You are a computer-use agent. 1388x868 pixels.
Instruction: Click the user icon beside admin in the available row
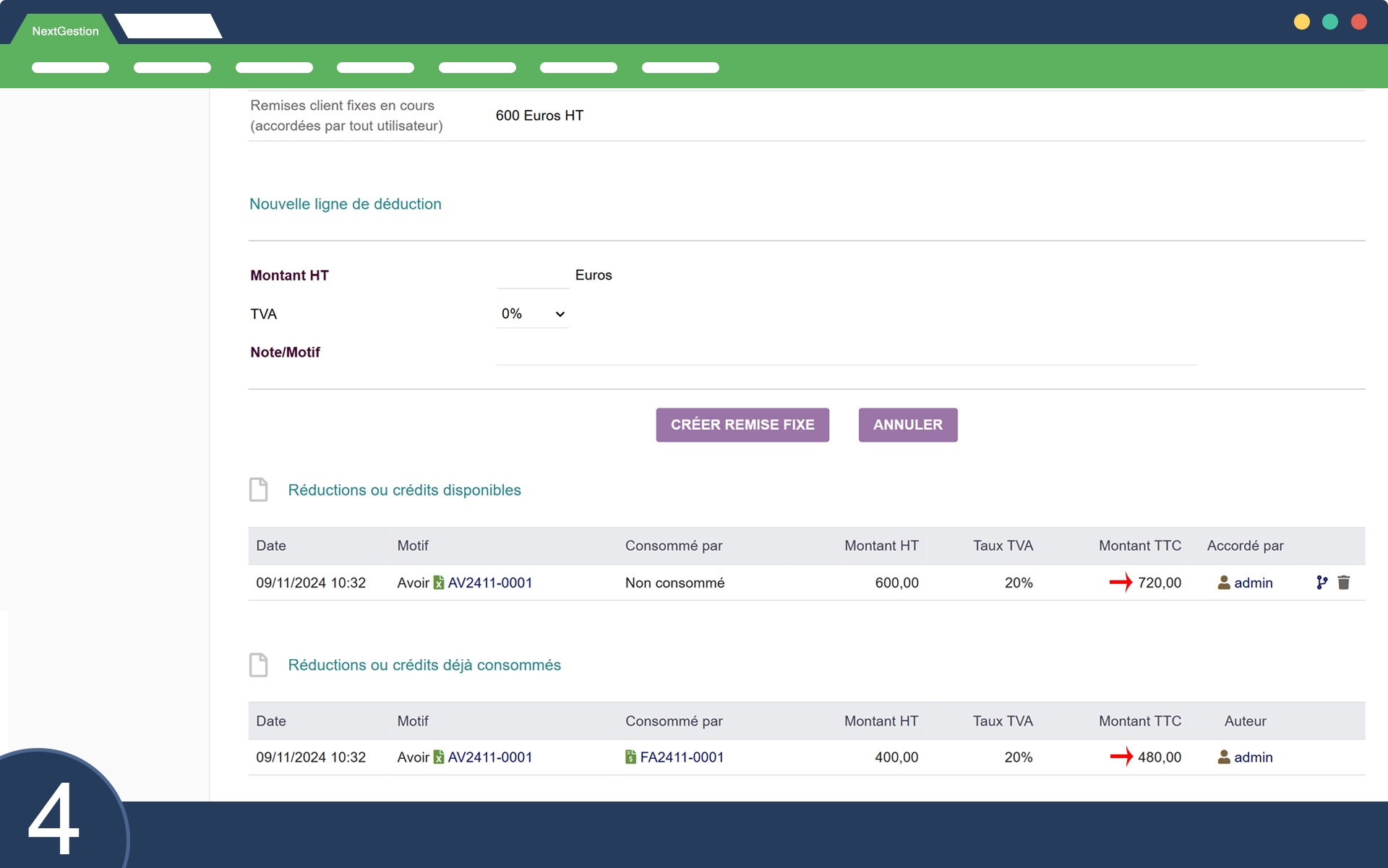[1224, 583]
